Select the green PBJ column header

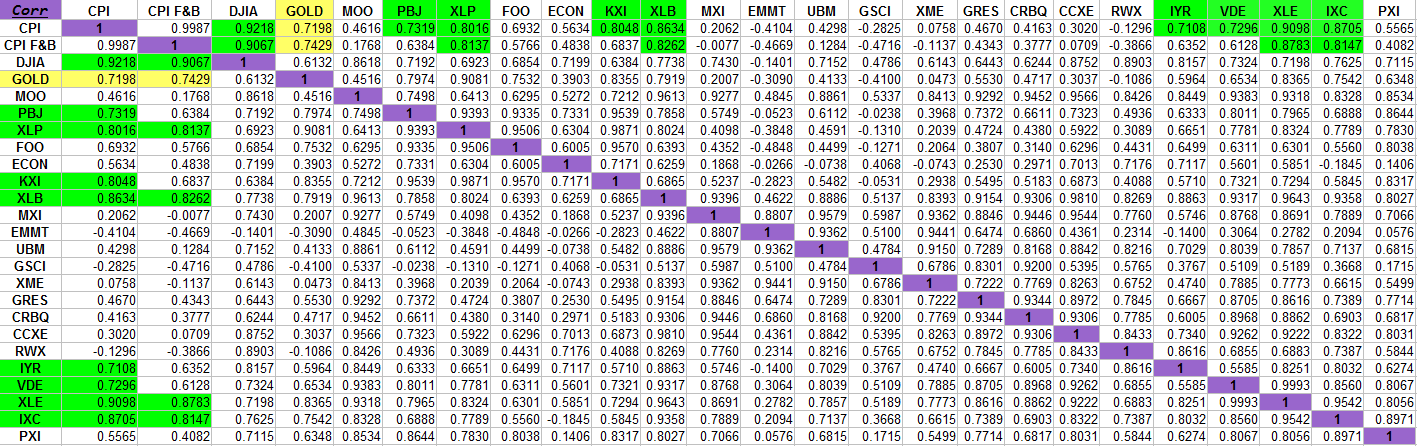coord(409,9)
